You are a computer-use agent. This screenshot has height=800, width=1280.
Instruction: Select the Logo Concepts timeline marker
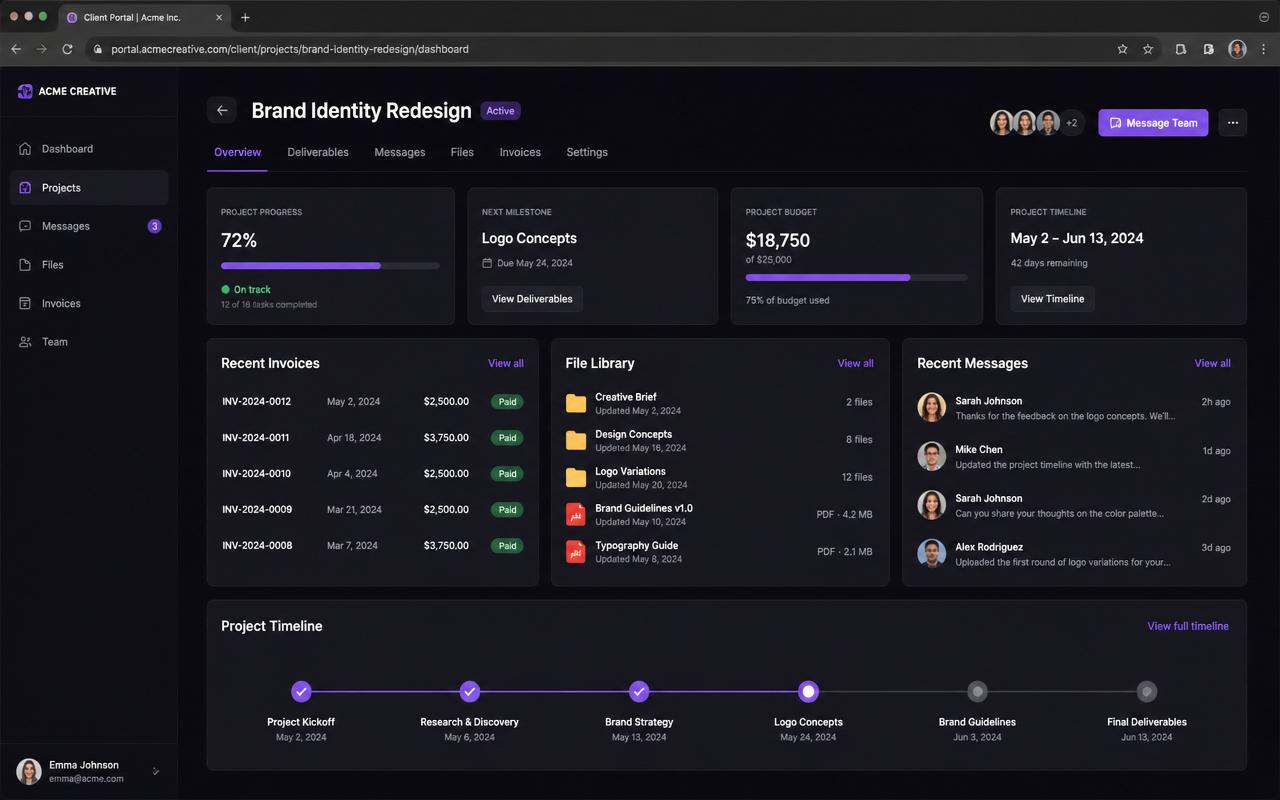click(x=809, y=691)
